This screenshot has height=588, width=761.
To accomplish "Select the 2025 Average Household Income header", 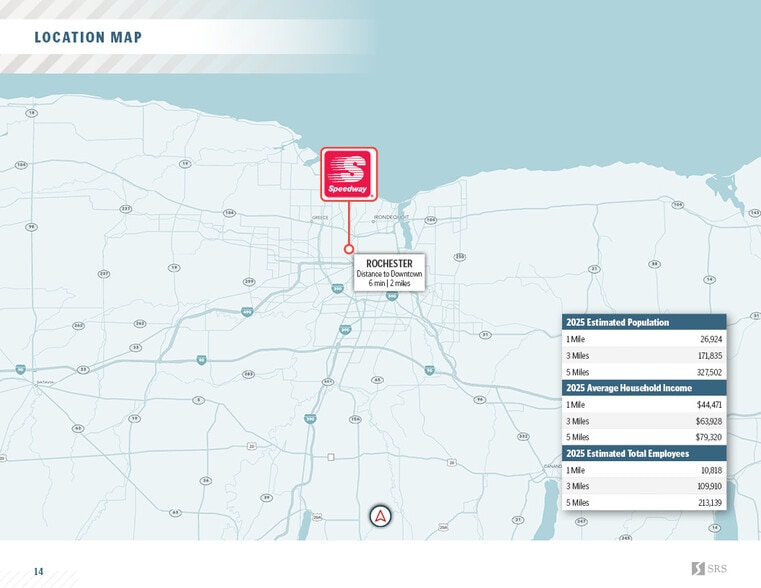I will click(629, 388).
